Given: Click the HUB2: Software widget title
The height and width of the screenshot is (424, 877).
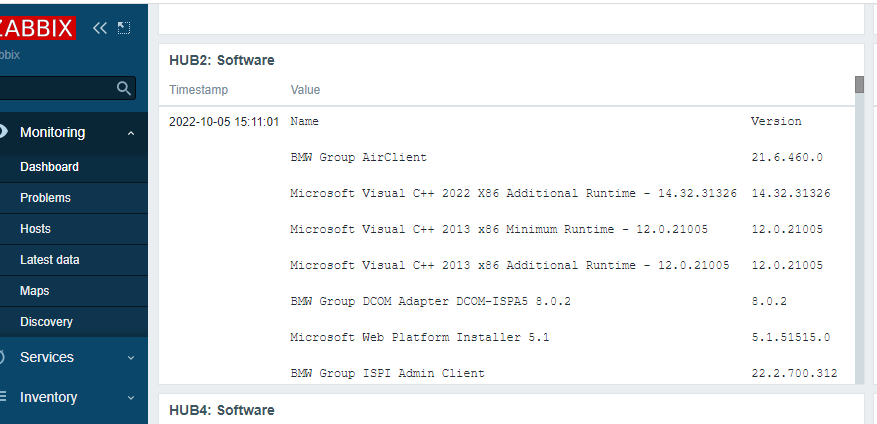Looking at the screenshot, I should pyautogui.click(x=222, y=60).
